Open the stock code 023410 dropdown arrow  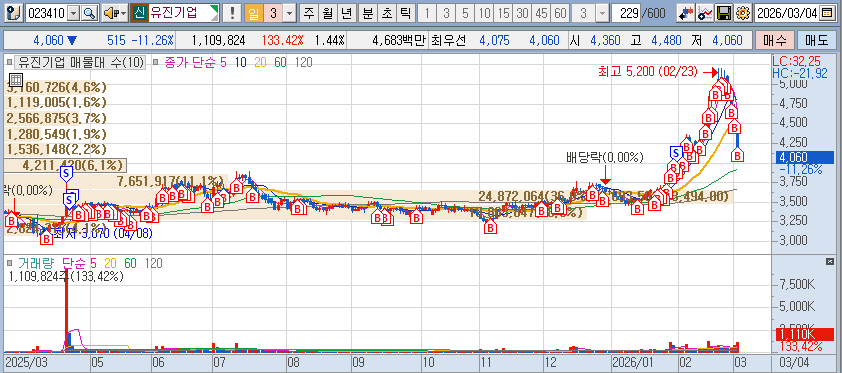[74, 13]
